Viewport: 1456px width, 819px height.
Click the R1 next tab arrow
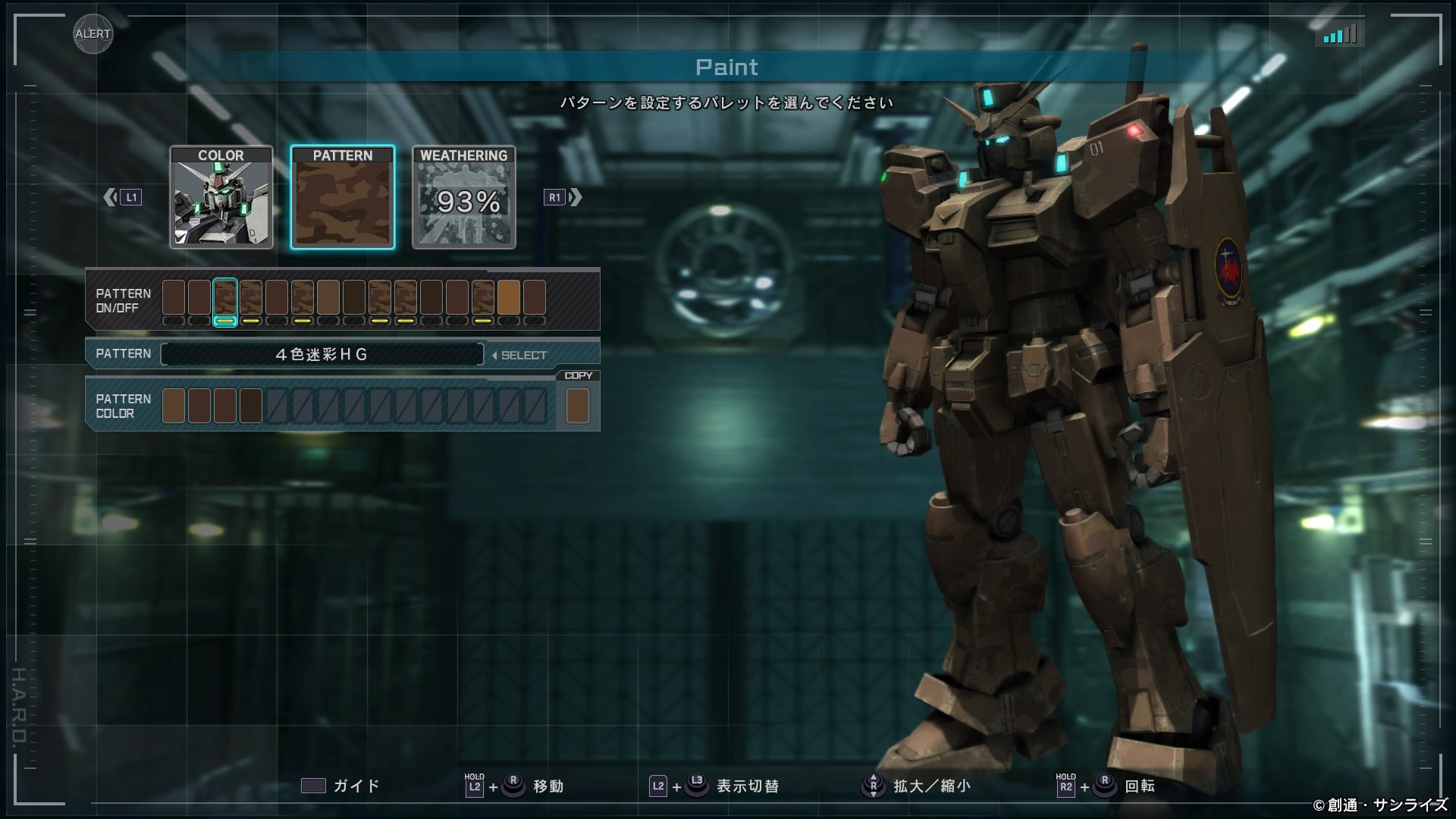click(563, 197)
